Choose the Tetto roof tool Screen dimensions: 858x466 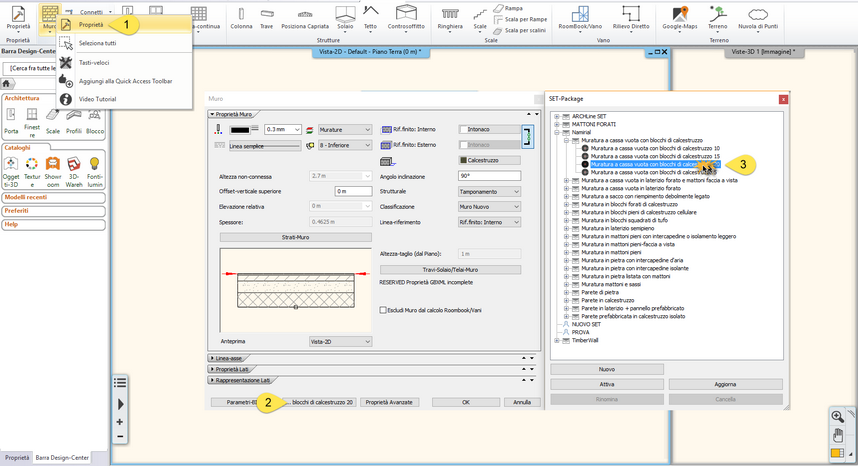pos(370,17)
